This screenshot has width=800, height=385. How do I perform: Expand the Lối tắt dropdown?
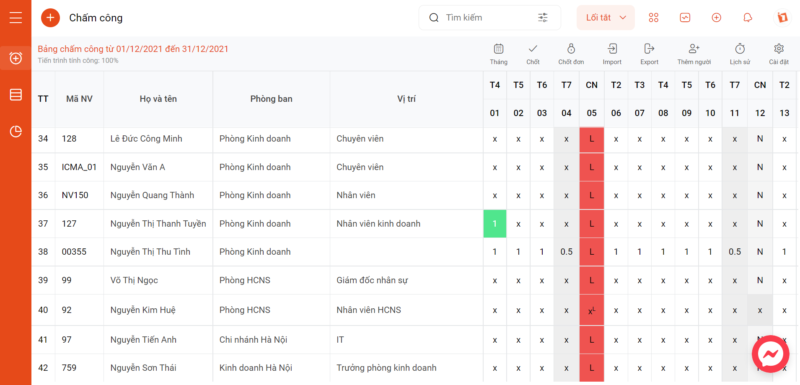pos(606,18)
